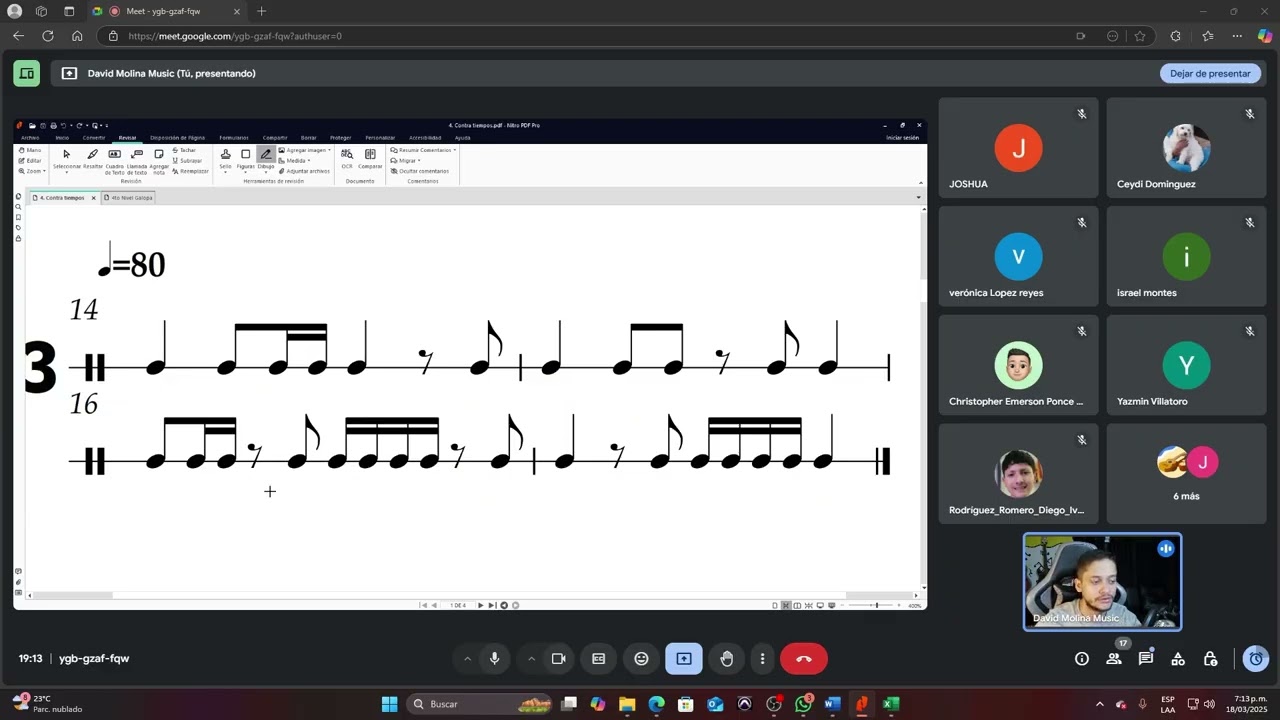Open the Sello stamp tool
This screenshot has height=720, width=1280.
pos(225,159)
